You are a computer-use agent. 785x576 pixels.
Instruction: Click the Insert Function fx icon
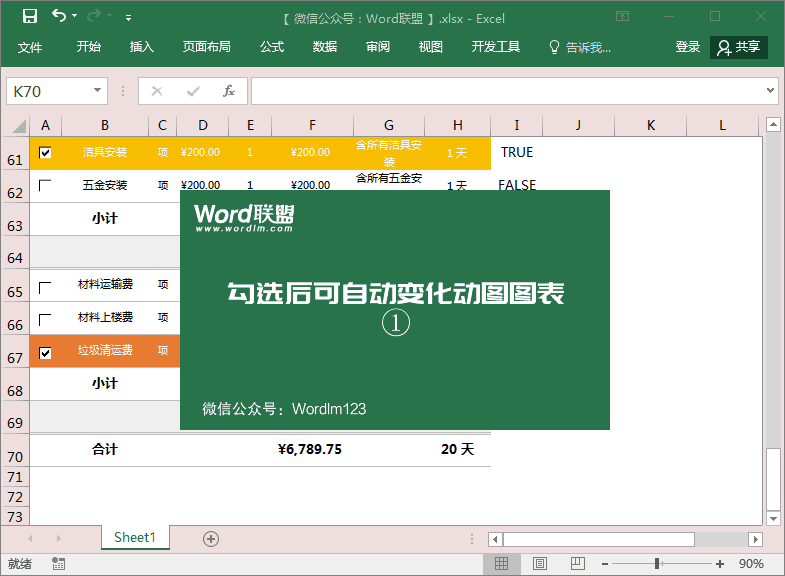[229, 91]
